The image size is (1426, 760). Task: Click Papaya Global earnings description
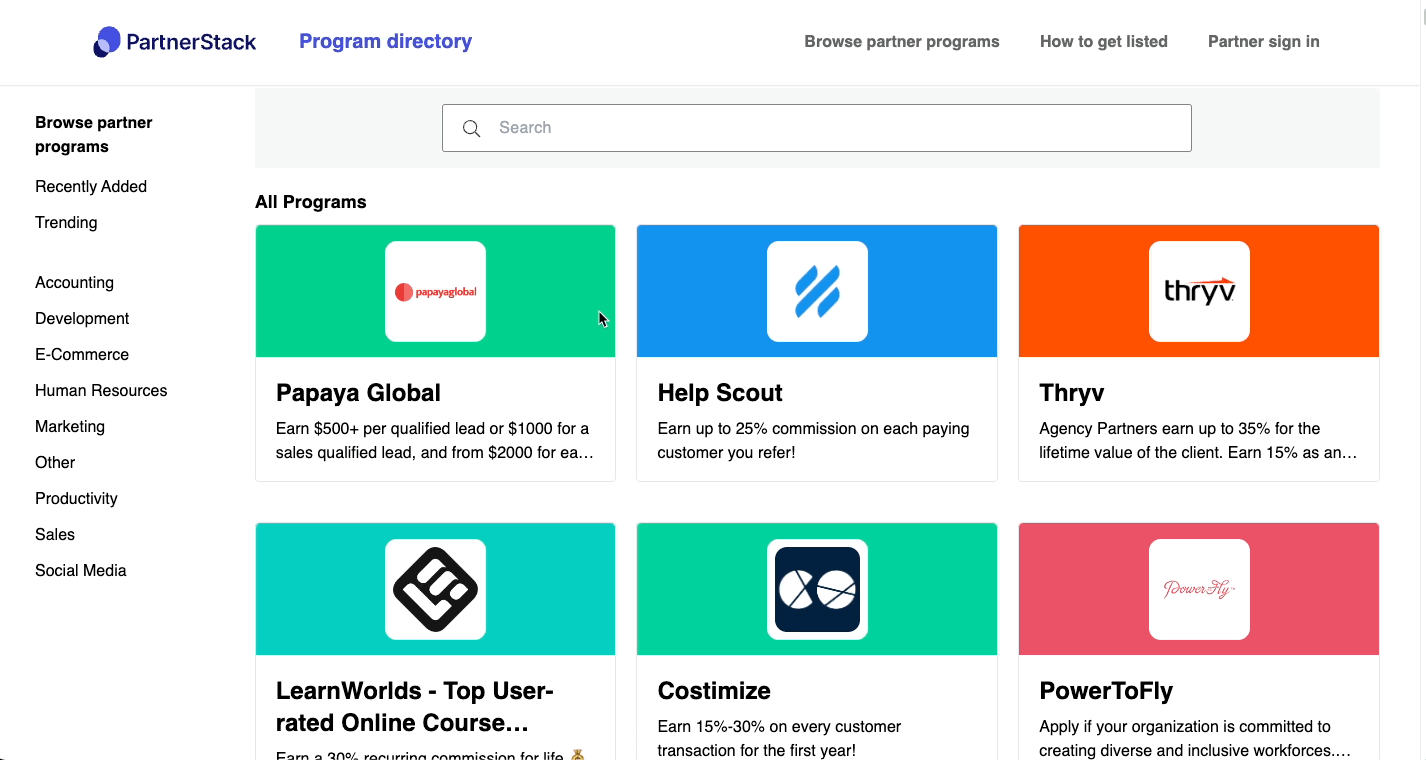[435, 441]
